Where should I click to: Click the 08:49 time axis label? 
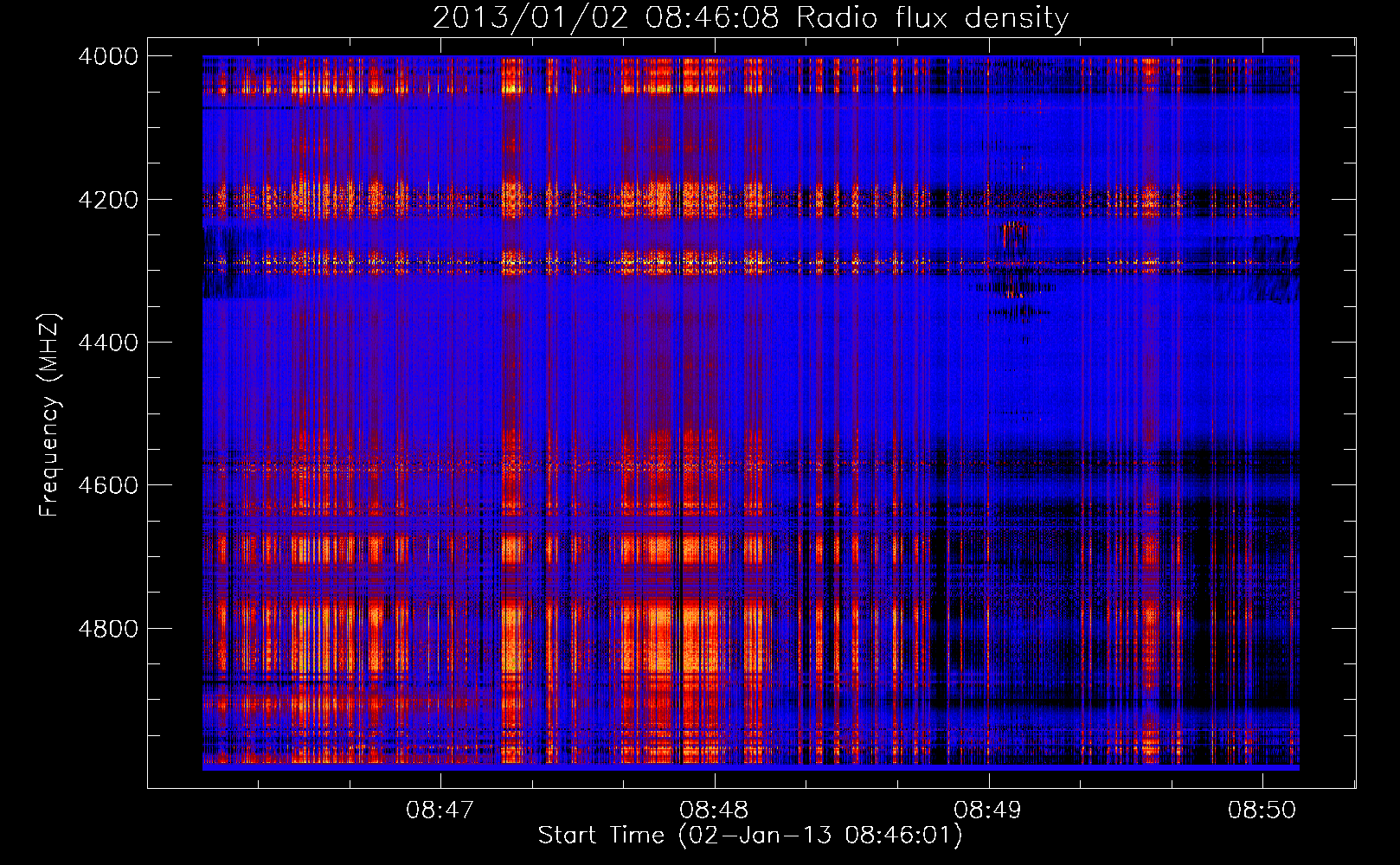(x=988, y=810)
